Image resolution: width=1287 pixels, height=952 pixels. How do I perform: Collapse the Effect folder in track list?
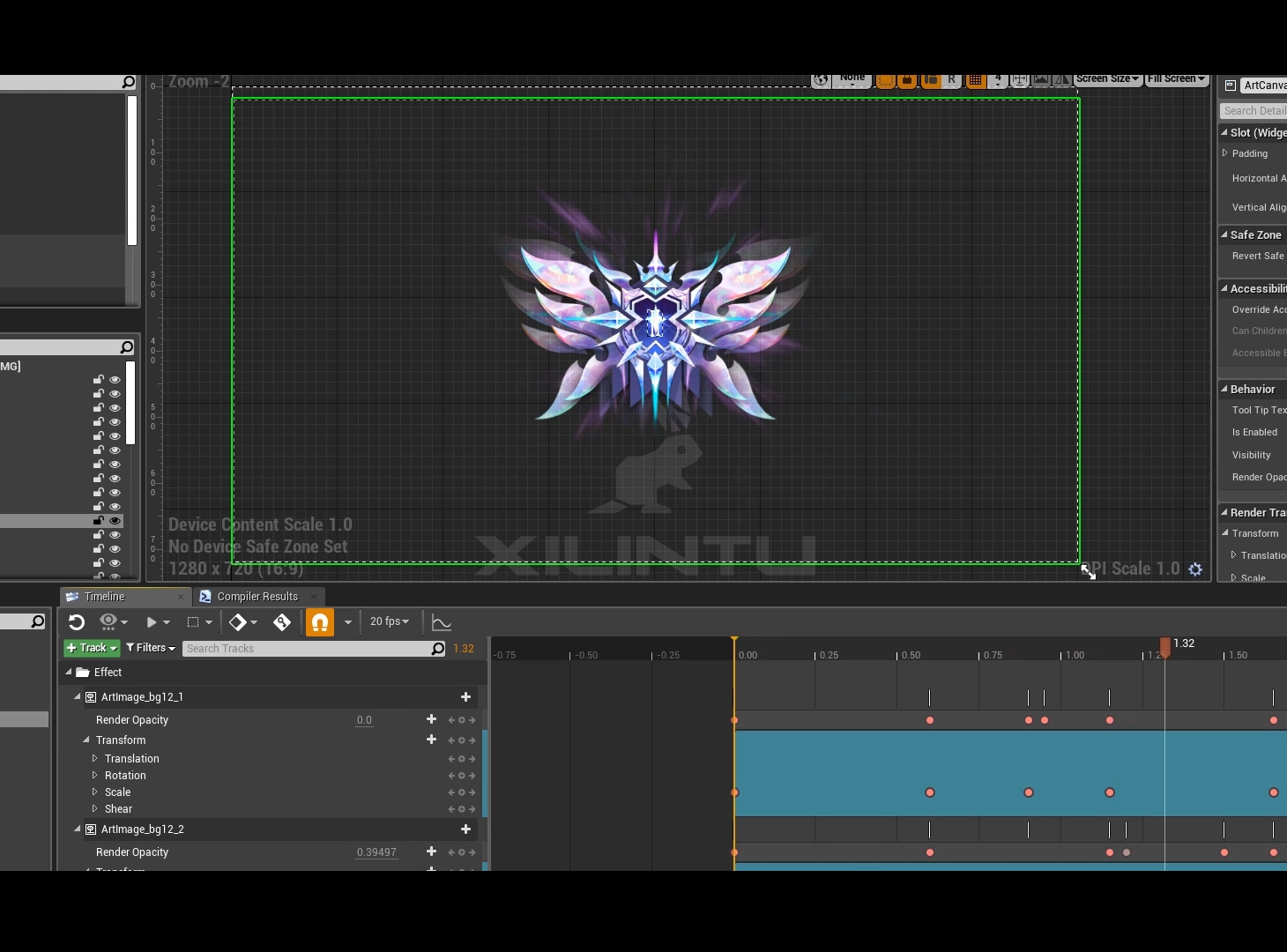click(69, 672)
